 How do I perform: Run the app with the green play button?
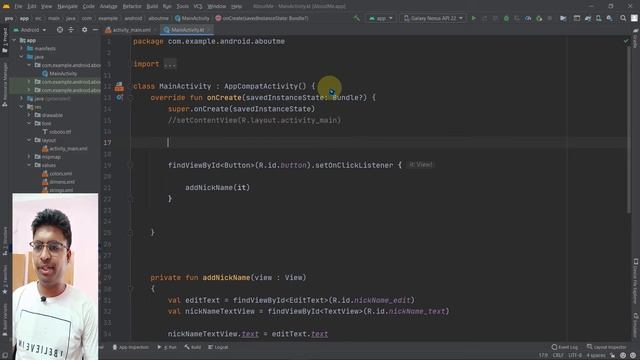(x=473, y=18)
